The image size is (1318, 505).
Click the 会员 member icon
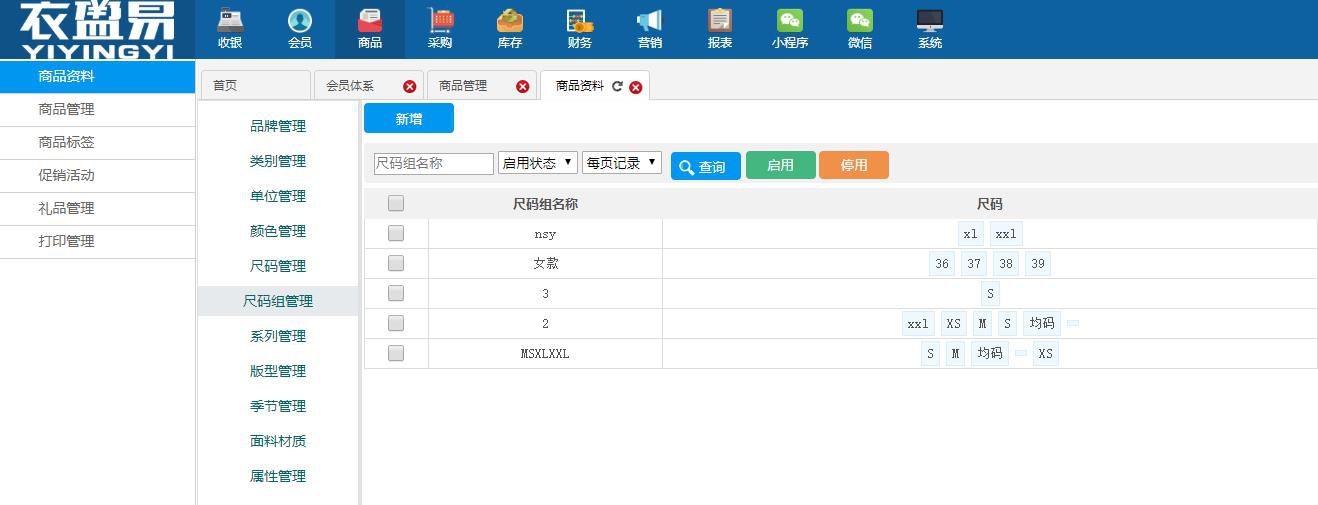click(x=300, y=21)
